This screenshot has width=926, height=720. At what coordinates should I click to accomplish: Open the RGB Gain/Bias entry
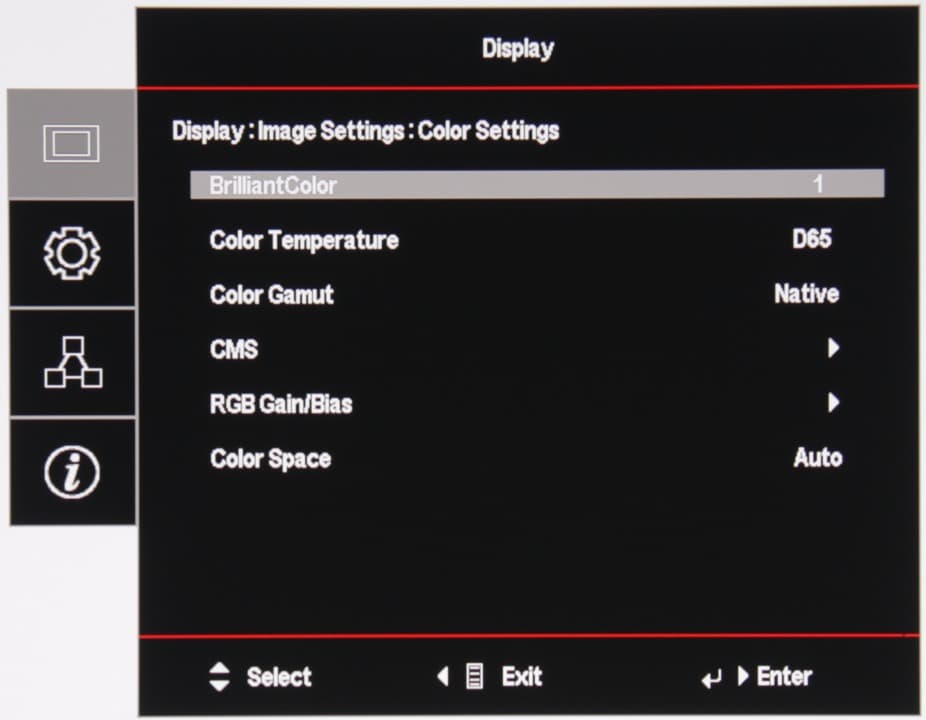(x=281, y=404)
